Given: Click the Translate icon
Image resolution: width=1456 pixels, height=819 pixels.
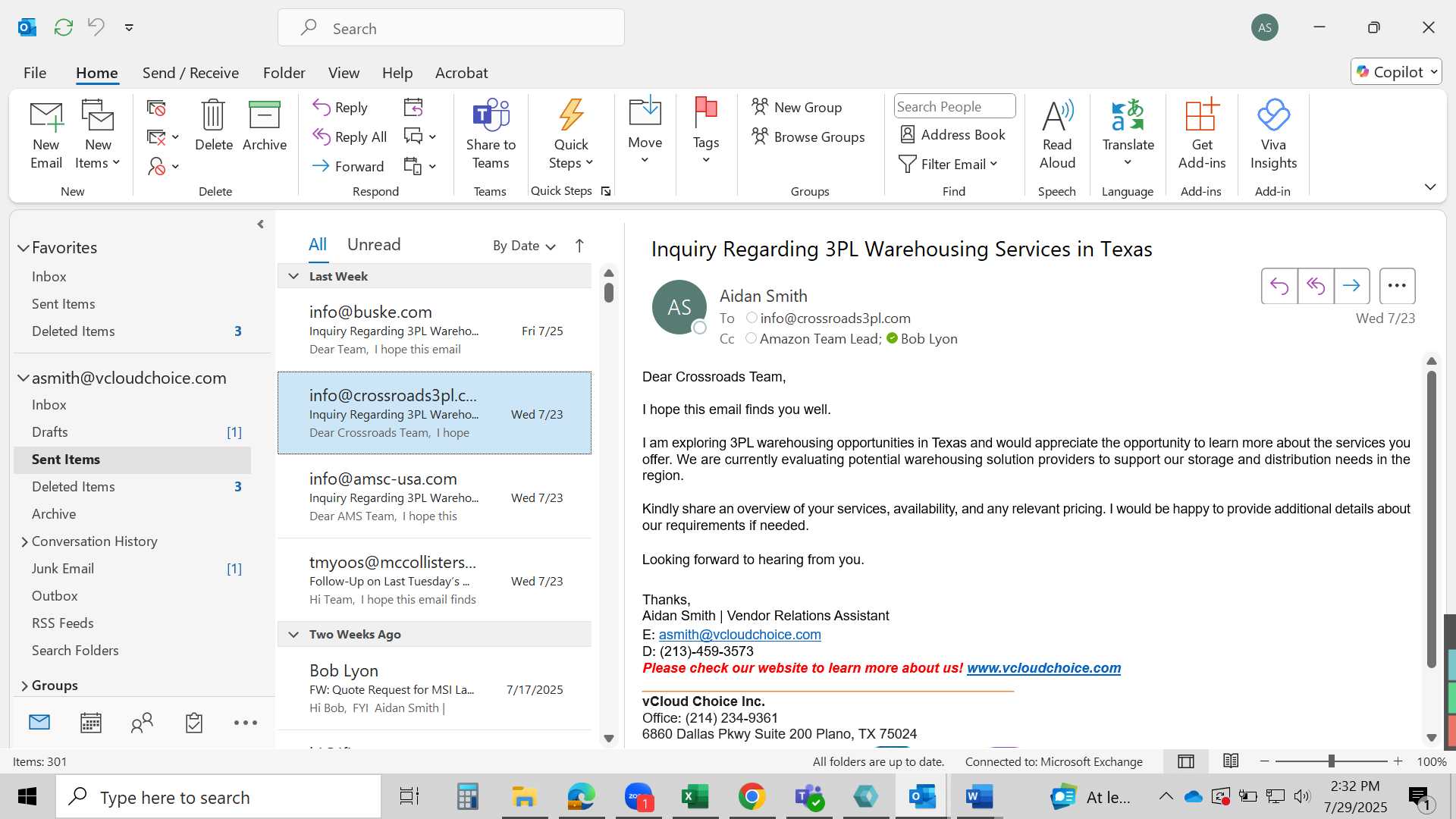Looking at the screenshot, I should tap(1128, 115).
